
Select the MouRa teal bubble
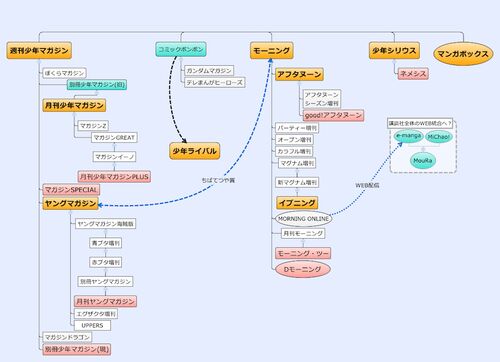[423, 161]
